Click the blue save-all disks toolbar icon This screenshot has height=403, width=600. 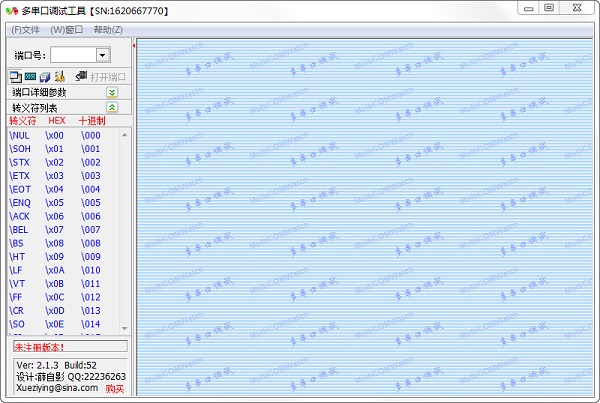coord(45,77)
